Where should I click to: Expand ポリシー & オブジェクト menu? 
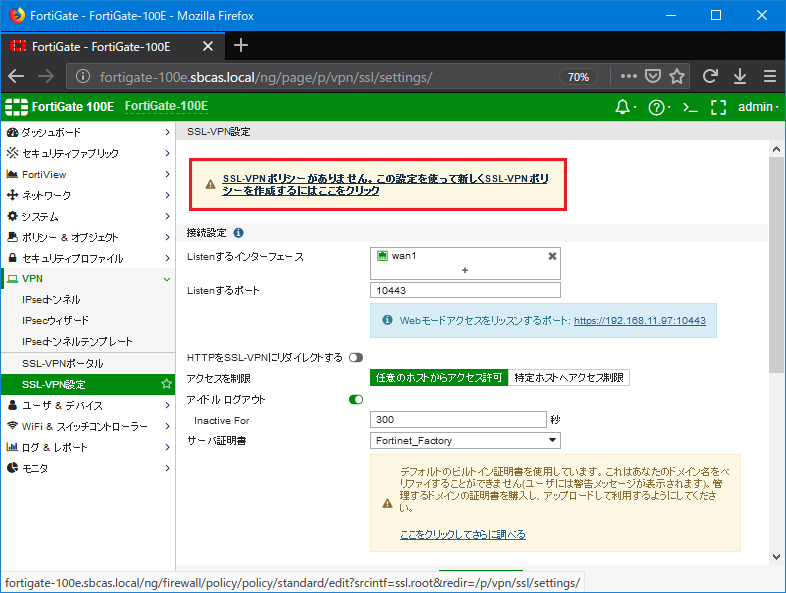click(88, 237)
